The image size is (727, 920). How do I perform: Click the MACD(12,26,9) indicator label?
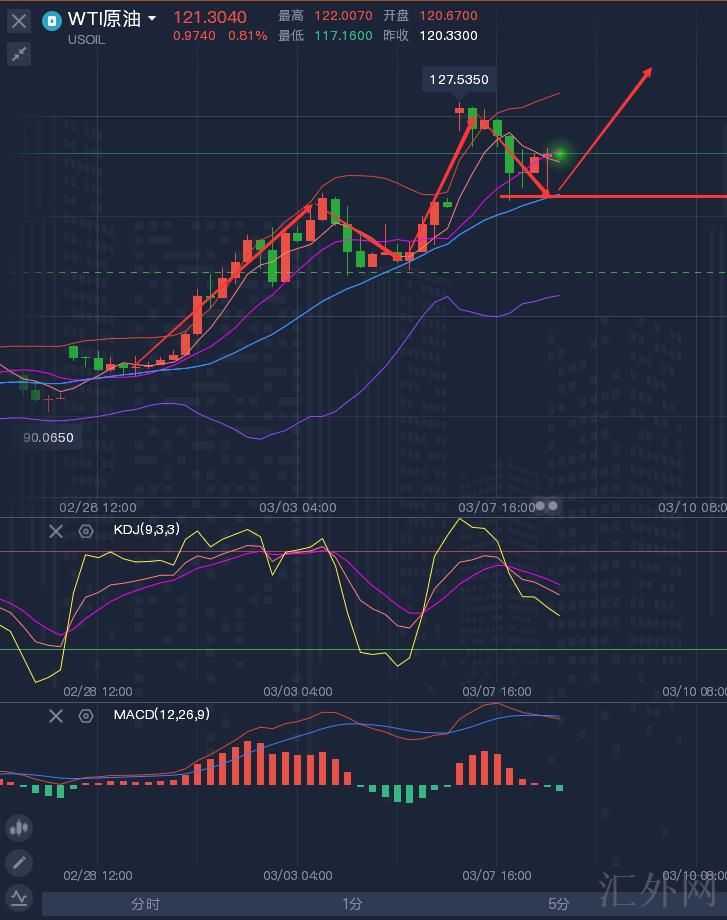pos(161,715)
